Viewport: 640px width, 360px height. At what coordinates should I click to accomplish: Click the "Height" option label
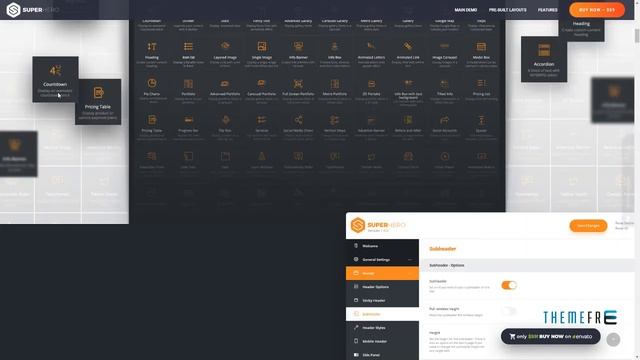[435, 333]
